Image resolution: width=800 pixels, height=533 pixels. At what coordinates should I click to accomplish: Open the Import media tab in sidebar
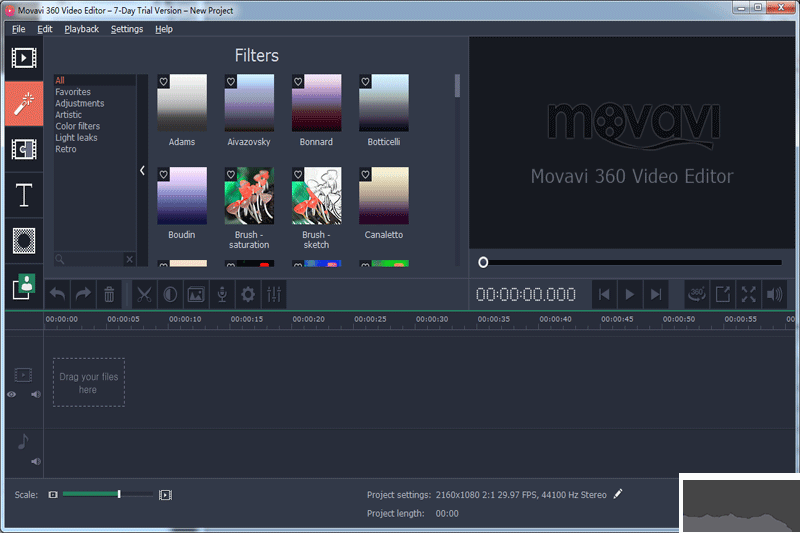[x=24, y=58]
